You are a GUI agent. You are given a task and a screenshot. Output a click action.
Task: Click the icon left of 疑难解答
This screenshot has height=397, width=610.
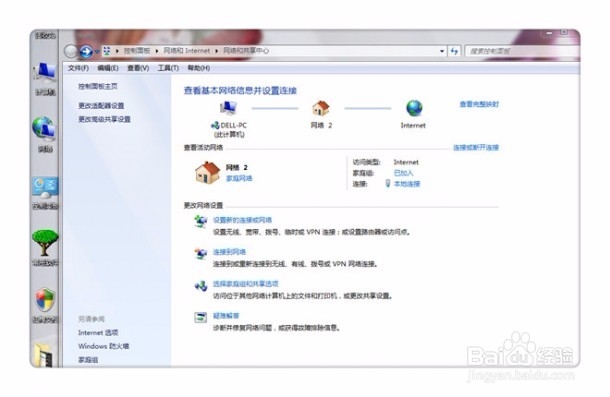point(201,317)
